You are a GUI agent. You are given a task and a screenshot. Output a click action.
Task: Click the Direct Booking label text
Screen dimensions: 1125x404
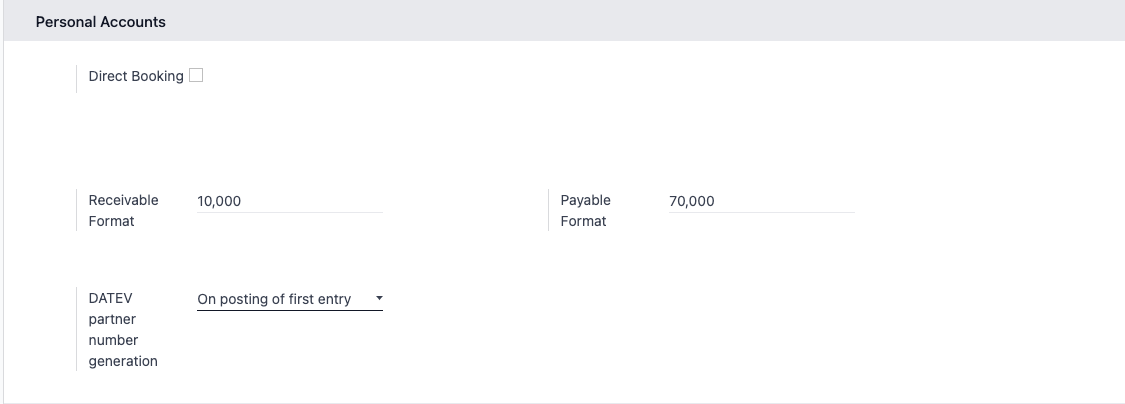click(136, 76)
